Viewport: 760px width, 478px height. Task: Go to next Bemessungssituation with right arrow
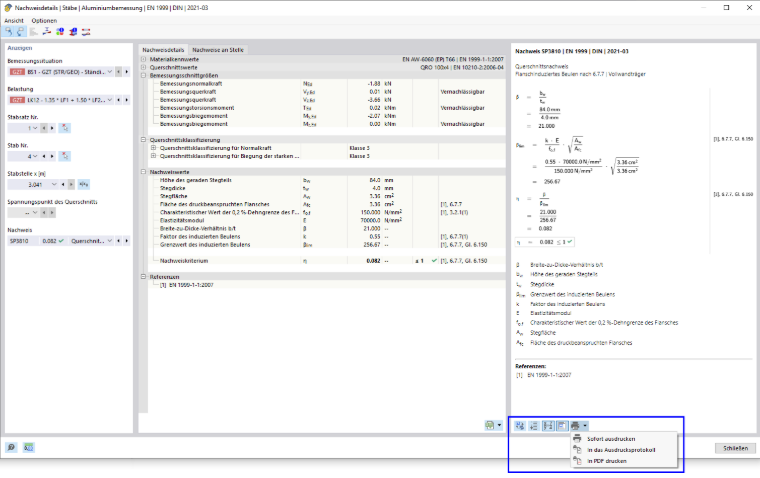tap(127, 72)
